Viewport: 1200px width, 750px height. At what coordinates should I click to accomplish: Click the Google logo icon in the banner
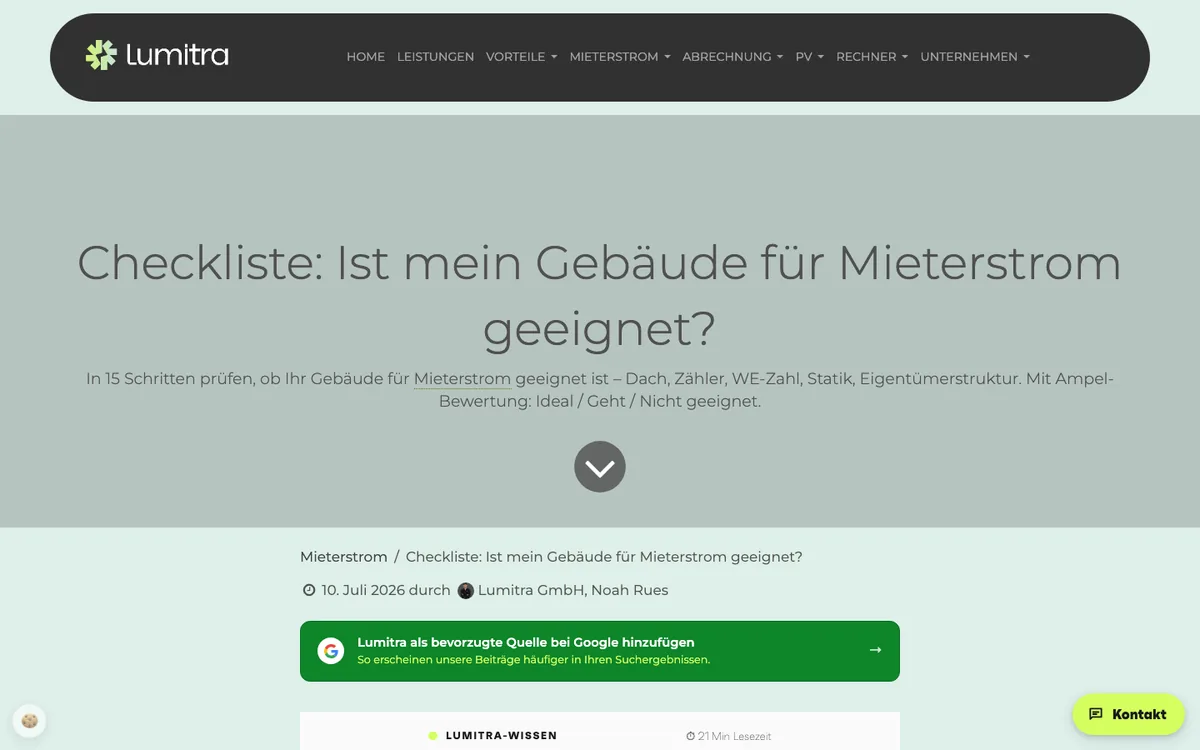coord(331,651)
